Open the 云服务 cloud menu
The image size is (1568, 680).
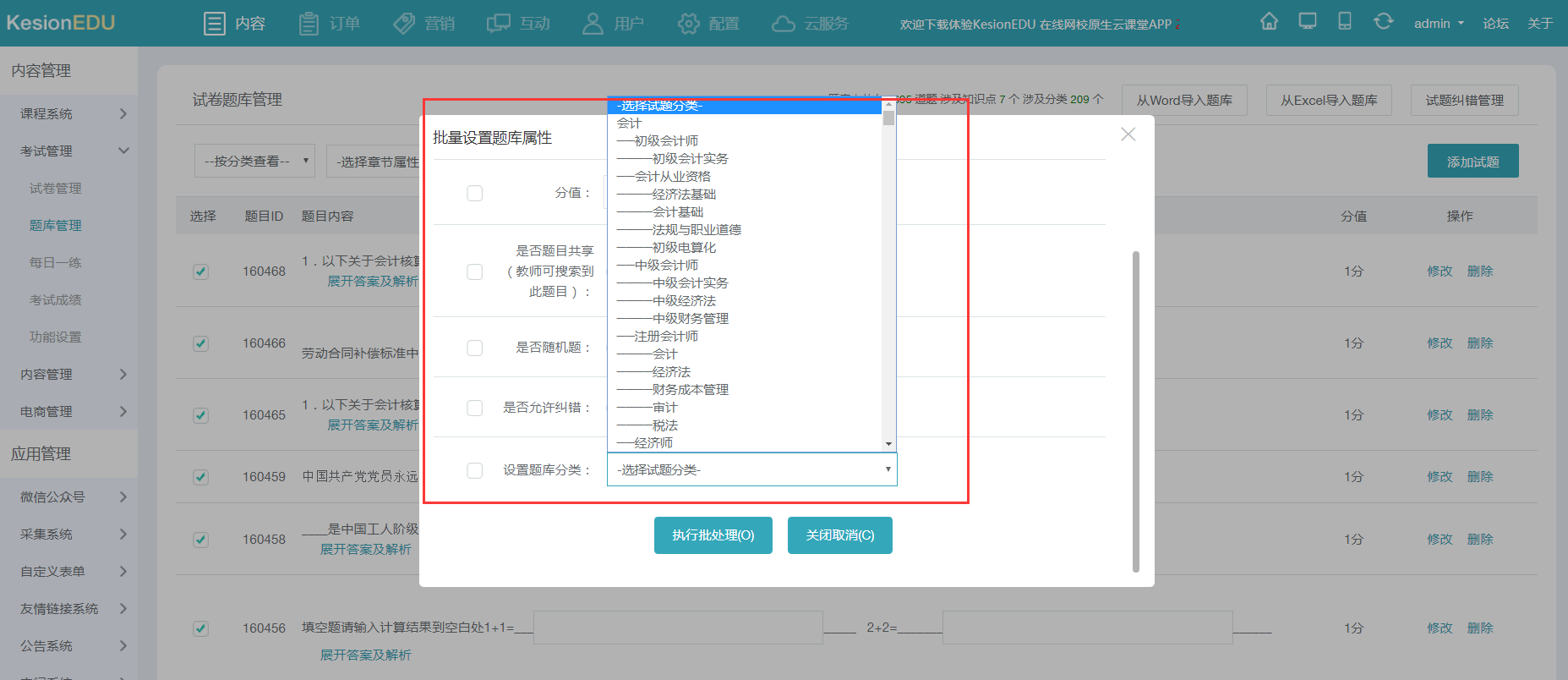click(x=810, y=24)
